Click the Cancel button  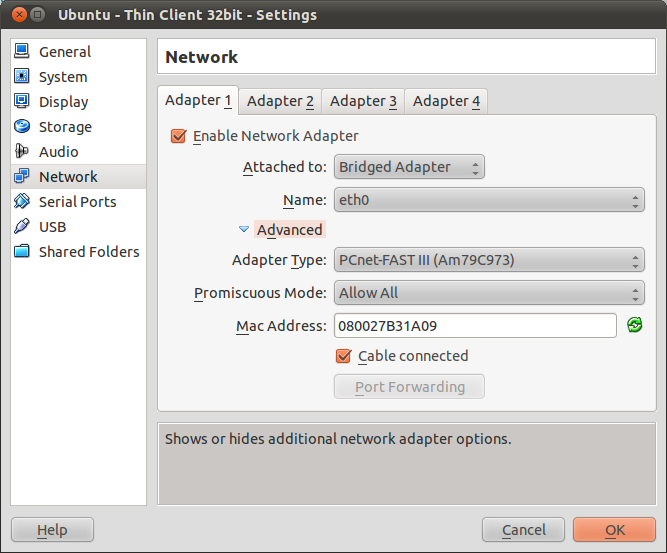coord(523,530)
